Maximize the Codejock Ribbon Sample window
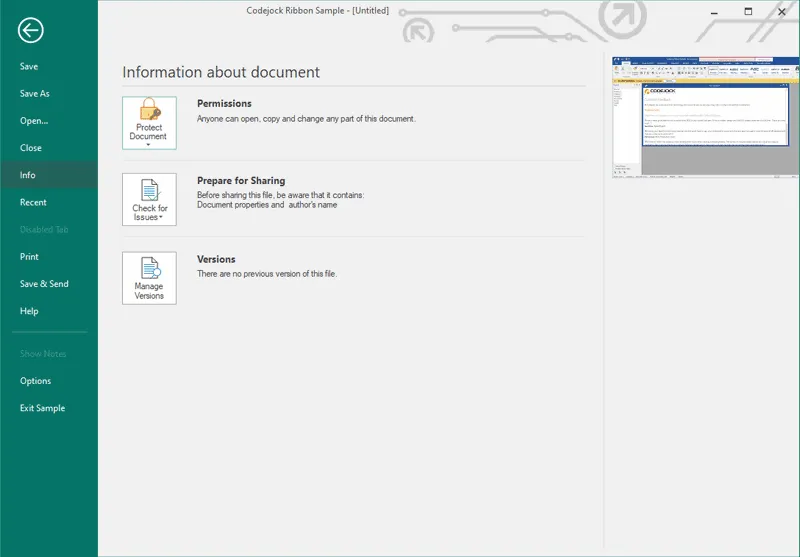The image size is (800, 557). tap(748, 11)
